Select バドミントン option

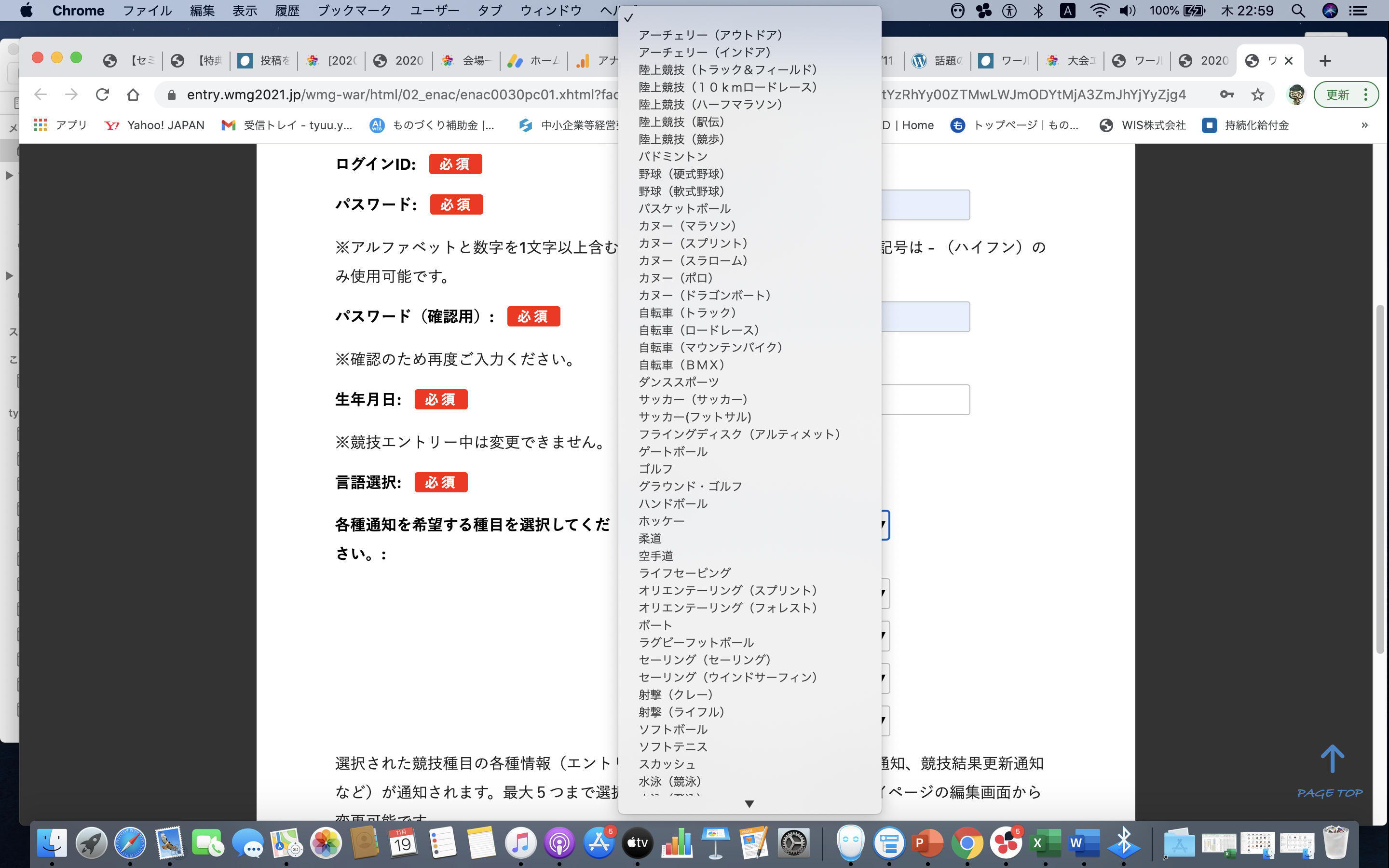coord(749,156)
